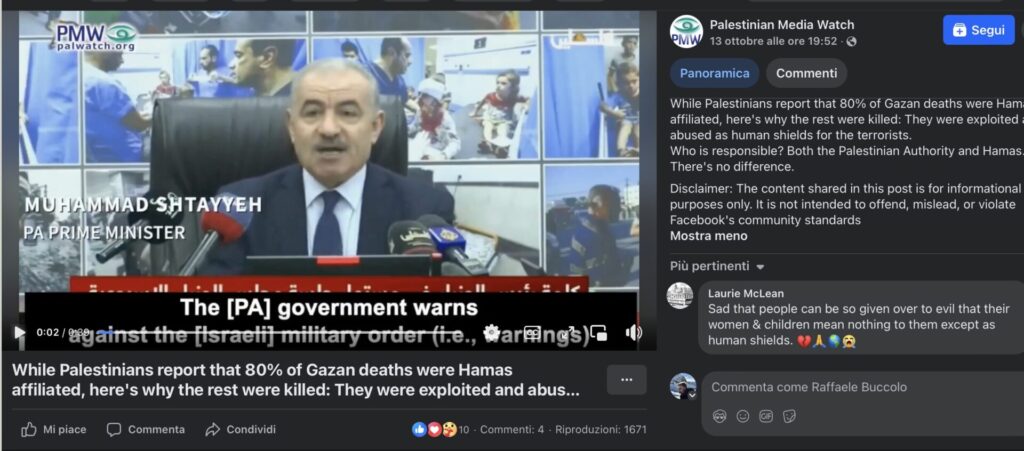Play the video with the play button

click(19, 333)
